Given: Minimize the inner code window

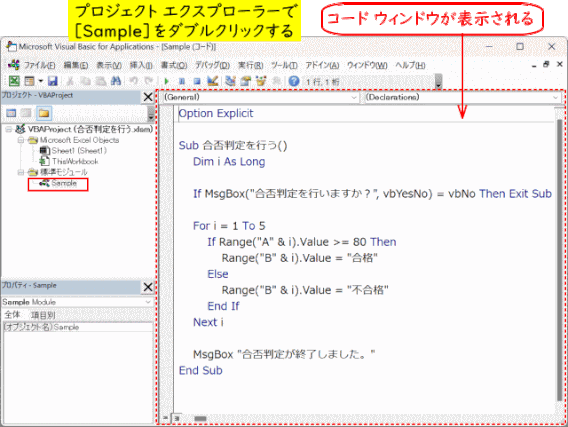Looking at the screenshot, I should point(534,66).
